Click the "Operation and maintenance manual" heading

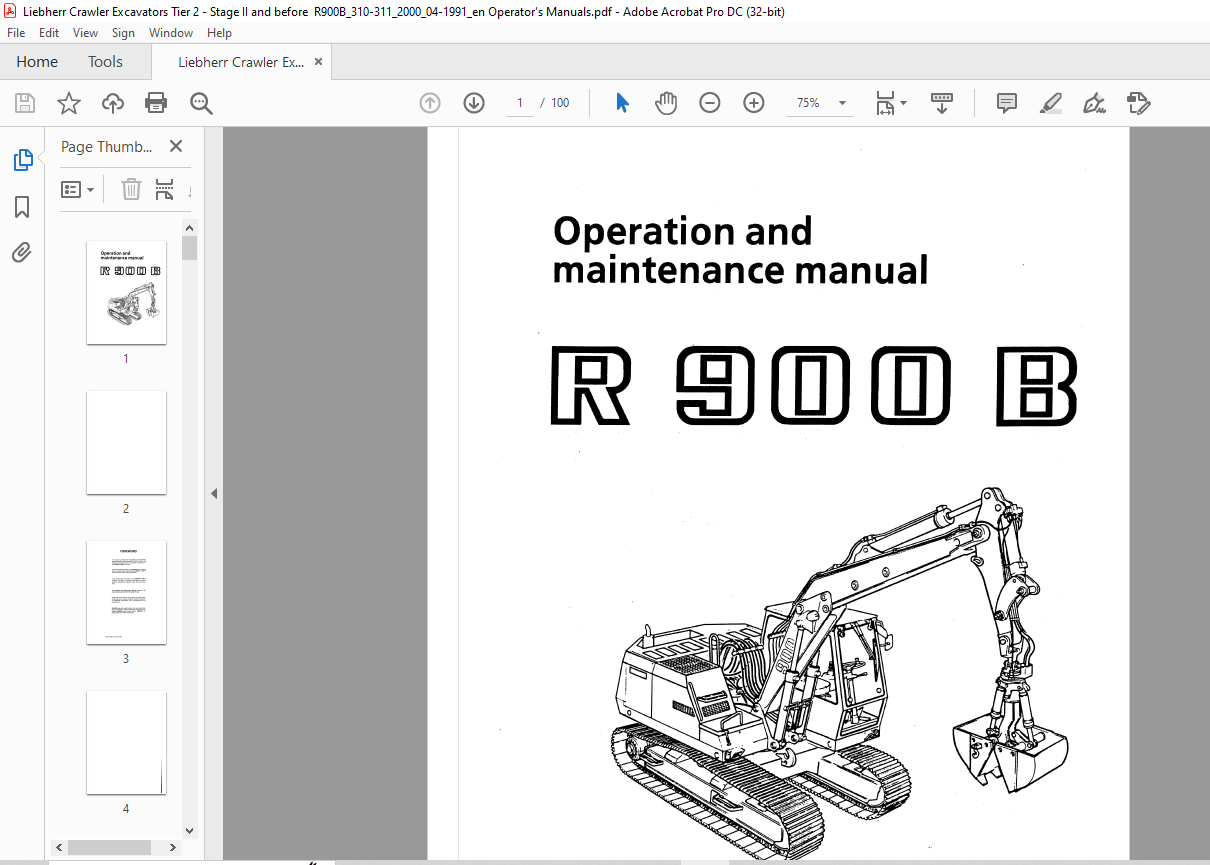click(x=740, y=250)
